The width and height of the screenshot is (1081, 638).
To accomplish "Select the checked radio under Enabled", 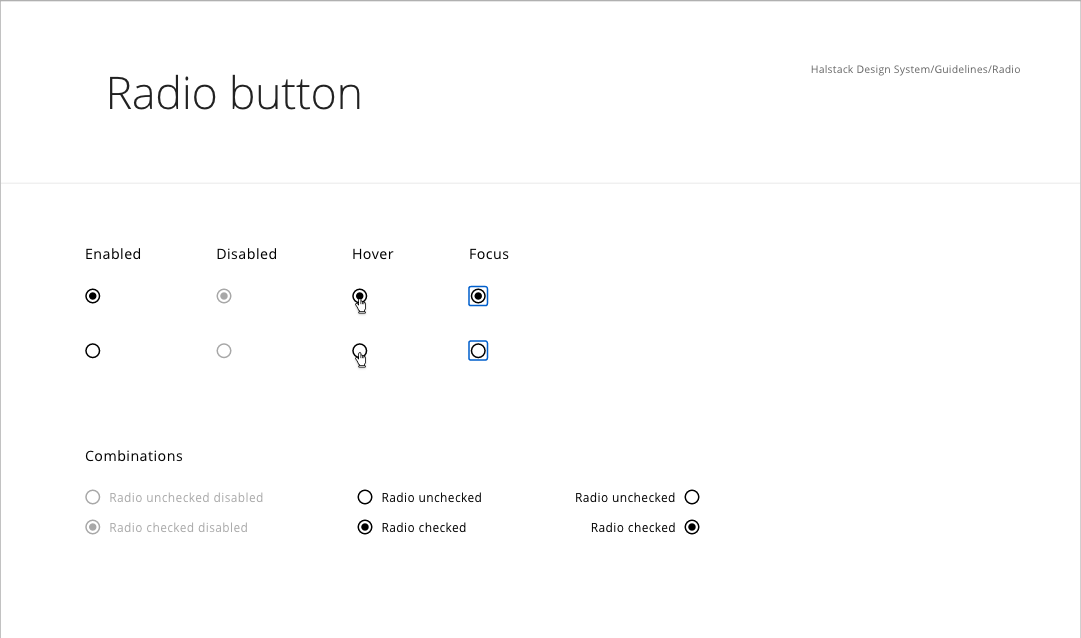I will click(92, 295).
